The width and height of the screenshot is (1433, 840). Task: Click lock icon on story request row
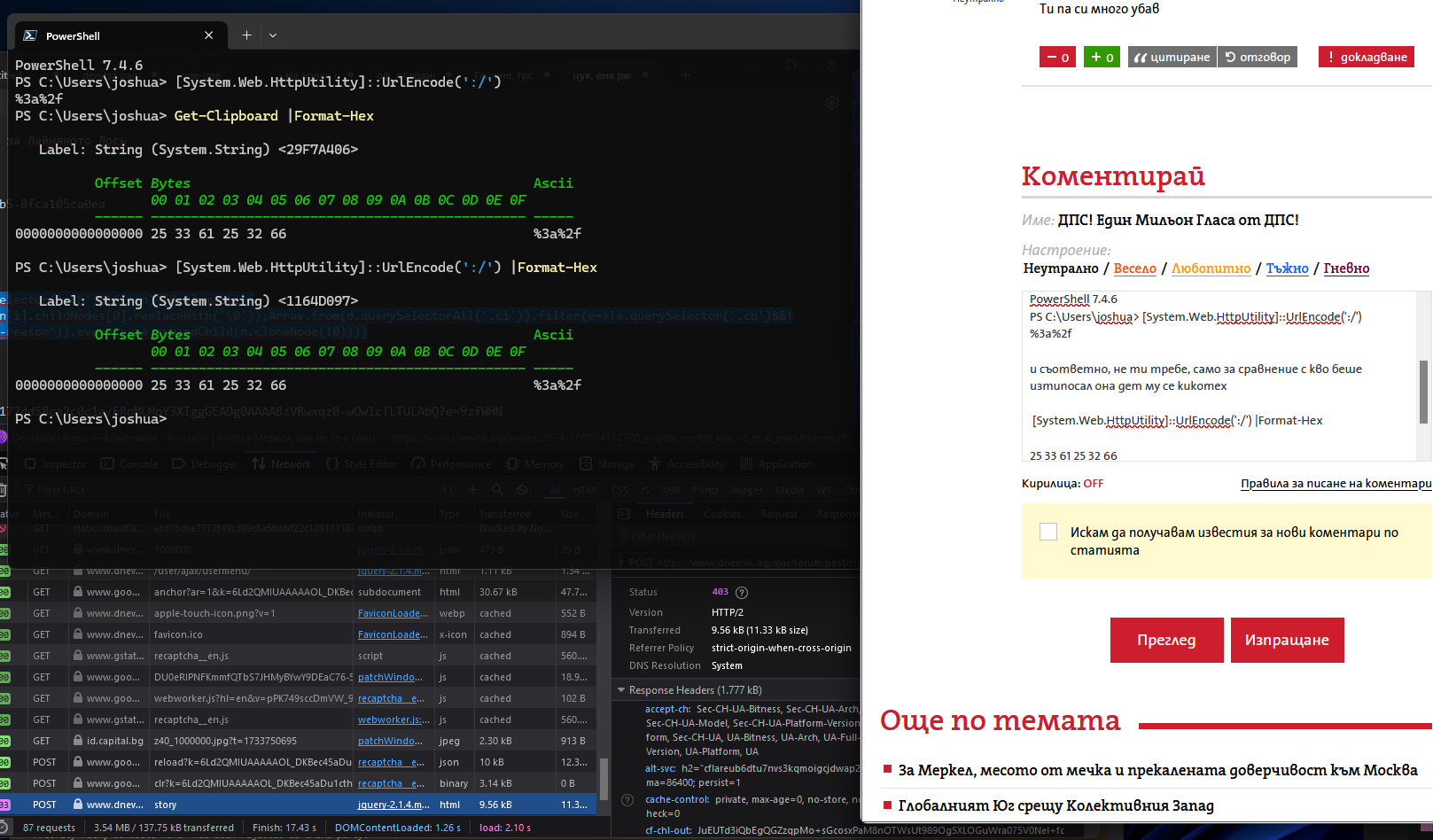78,805
